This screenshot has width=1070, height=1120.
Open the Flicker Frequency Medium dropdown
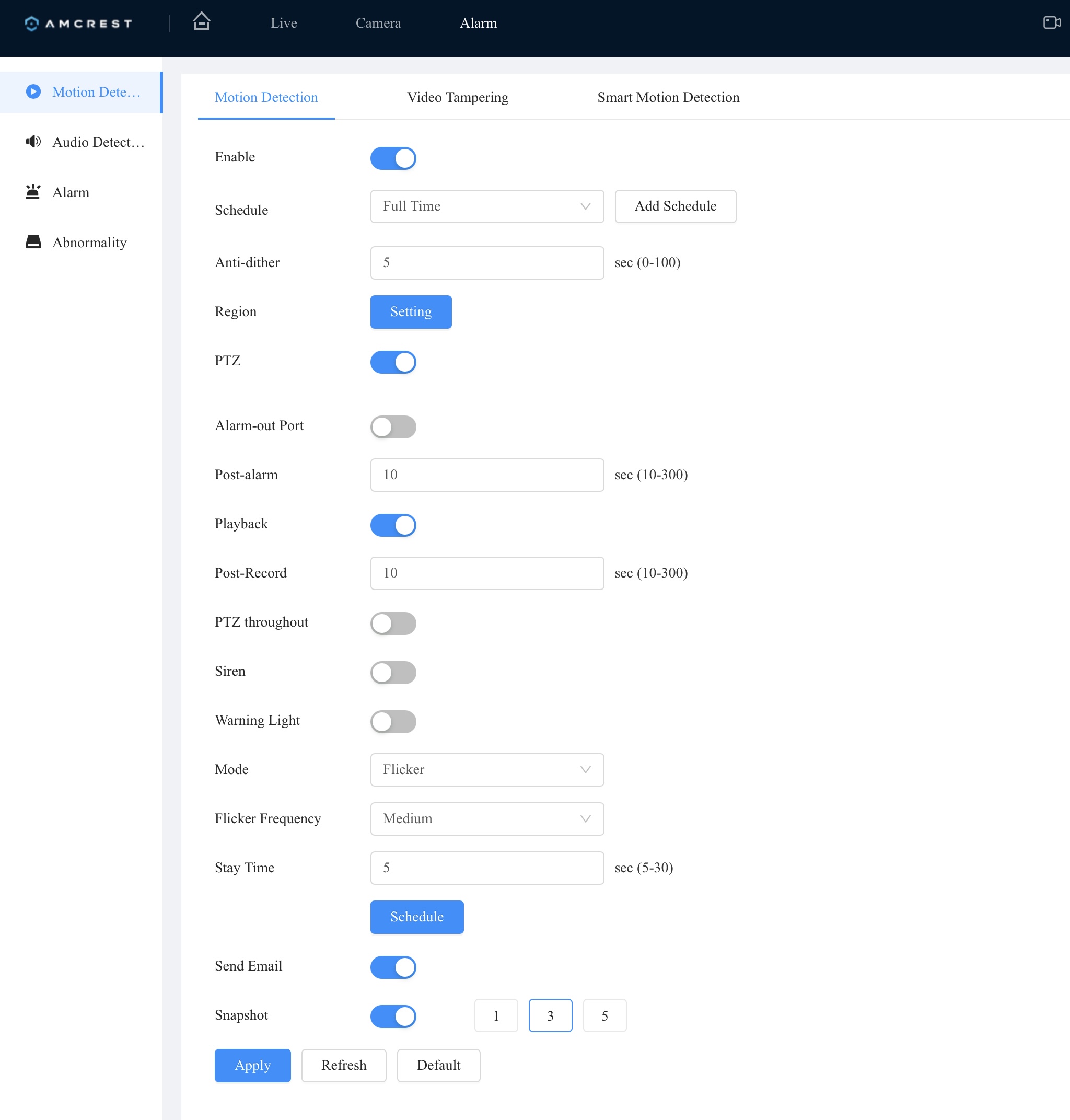pyautogui.click(x=487, y=818)
